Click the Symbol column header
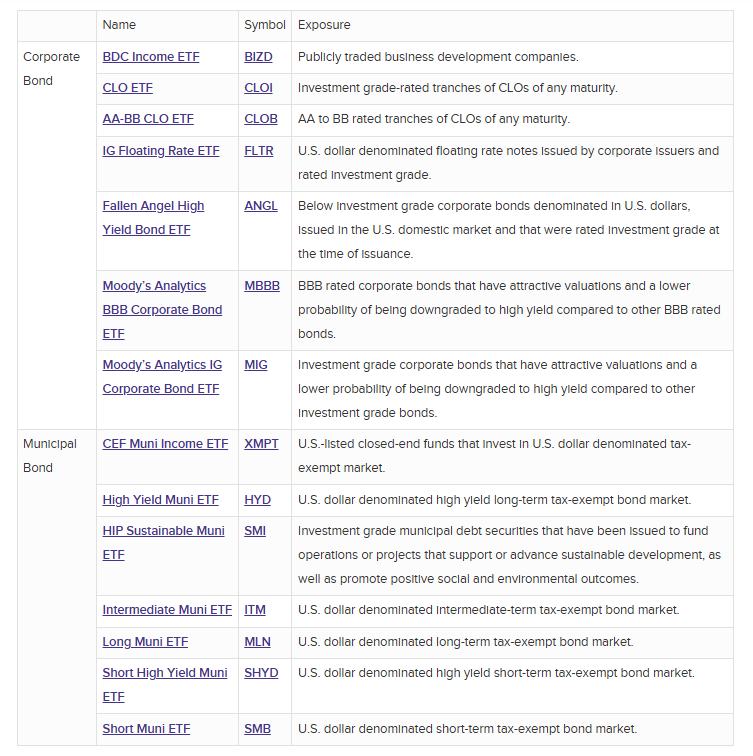The height and width of the screenshot is (756, 753). click(265, 25)
